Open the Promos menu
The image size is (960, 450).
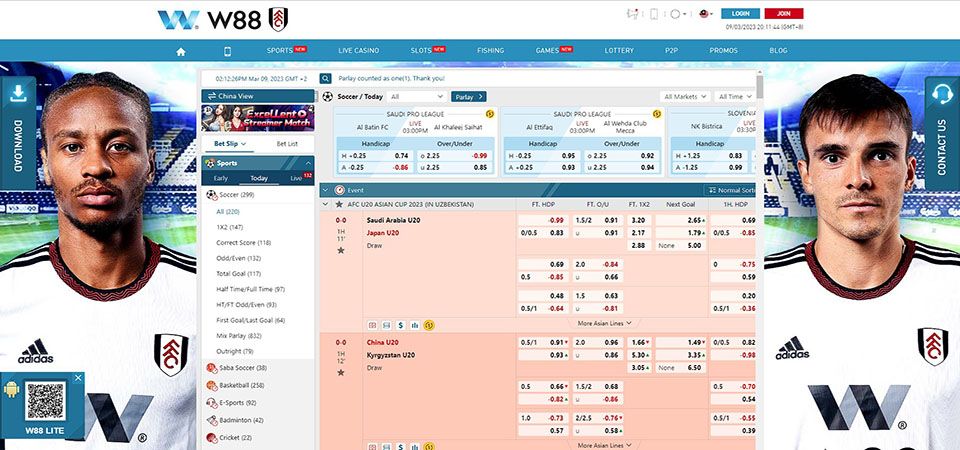tap(724, 51)
